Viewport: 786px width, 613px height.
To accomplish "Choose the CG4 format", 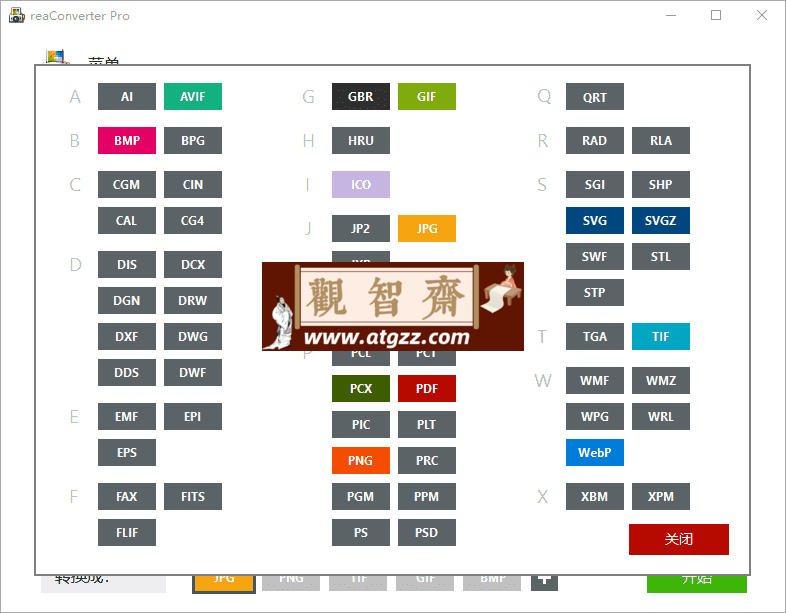I will click(x=193, y=221).
